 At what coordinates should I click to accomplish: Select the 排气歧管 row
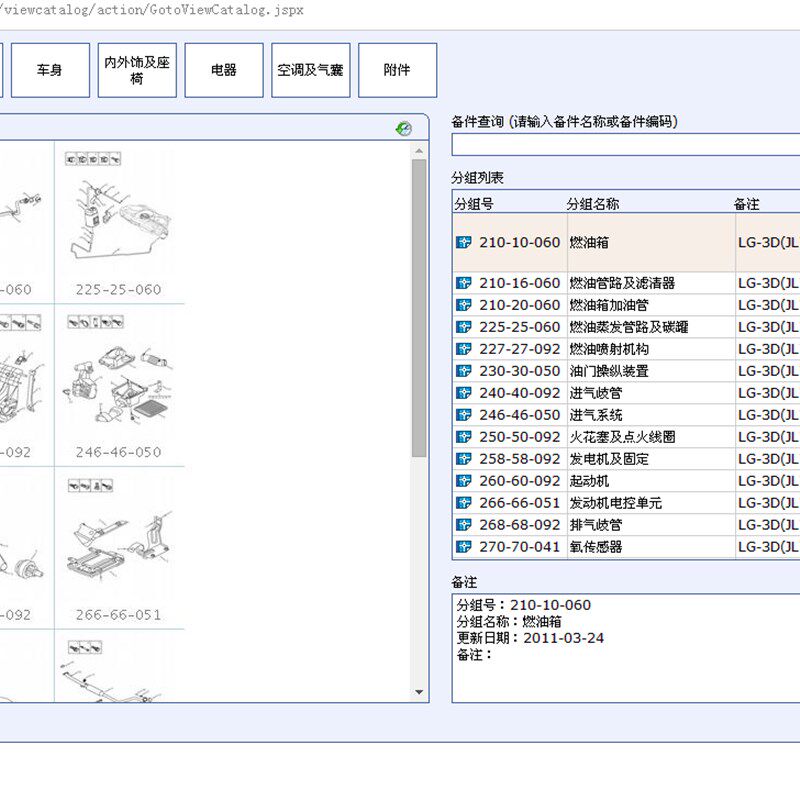(626, 524)
